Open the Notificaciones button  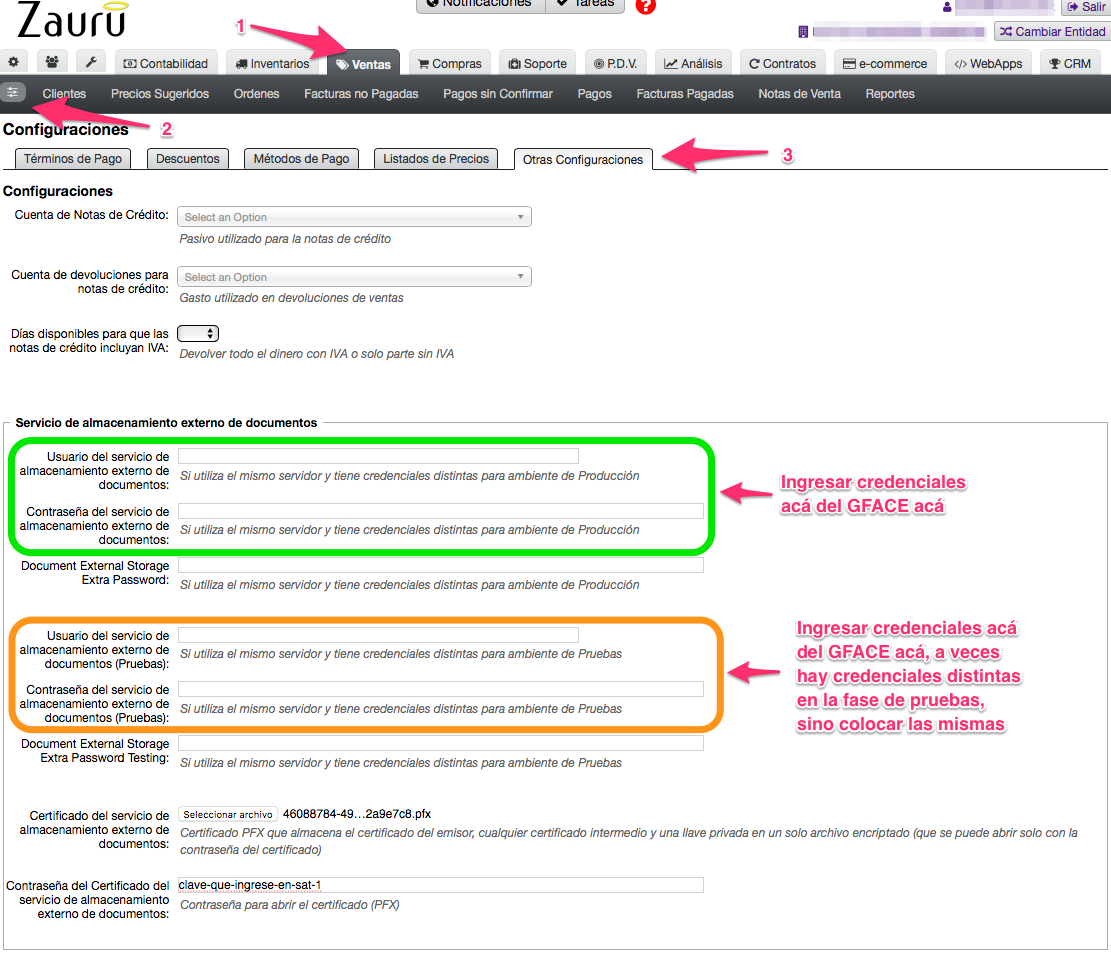(x=480, y=4)
